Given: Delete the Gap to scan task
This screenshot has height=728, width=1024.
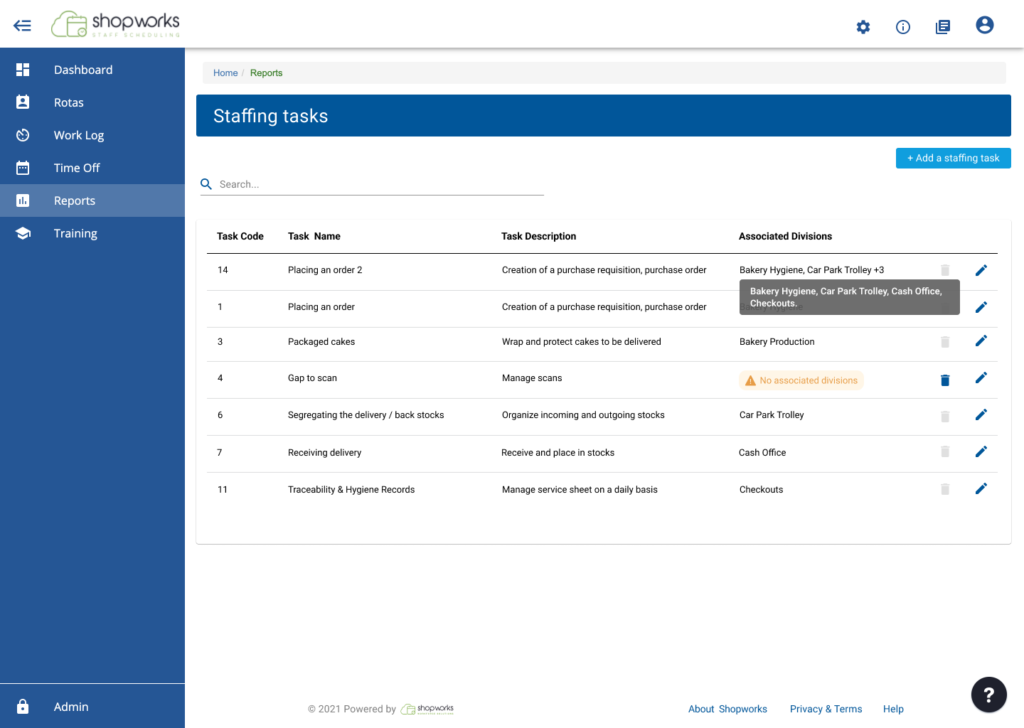Looking at the screenshot, I should point(945,380).
